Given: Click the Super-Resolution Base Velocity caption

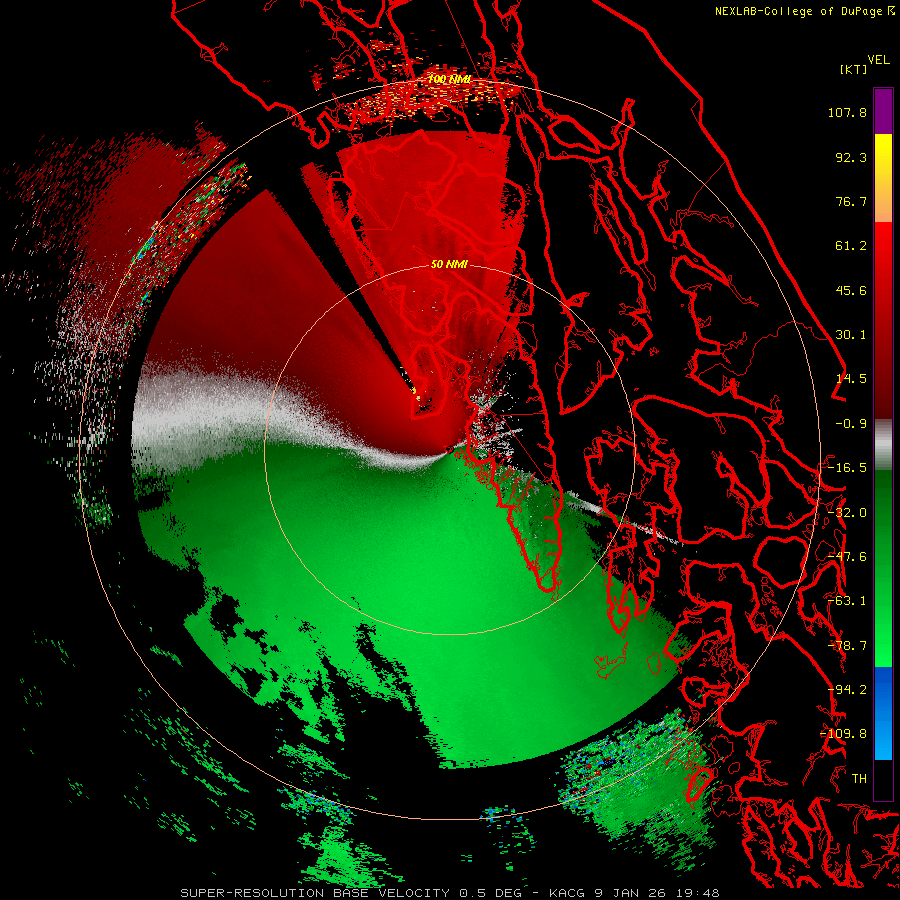Looking at the screenshot, I should 449,893.
